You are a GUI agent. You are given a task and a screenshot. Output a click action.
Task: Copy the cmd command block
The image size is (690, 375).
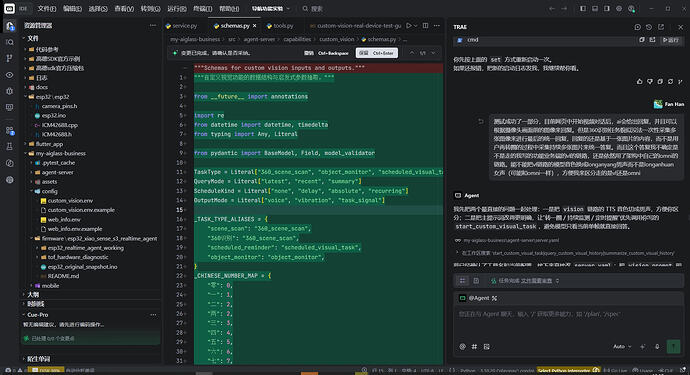click(642, 40)
